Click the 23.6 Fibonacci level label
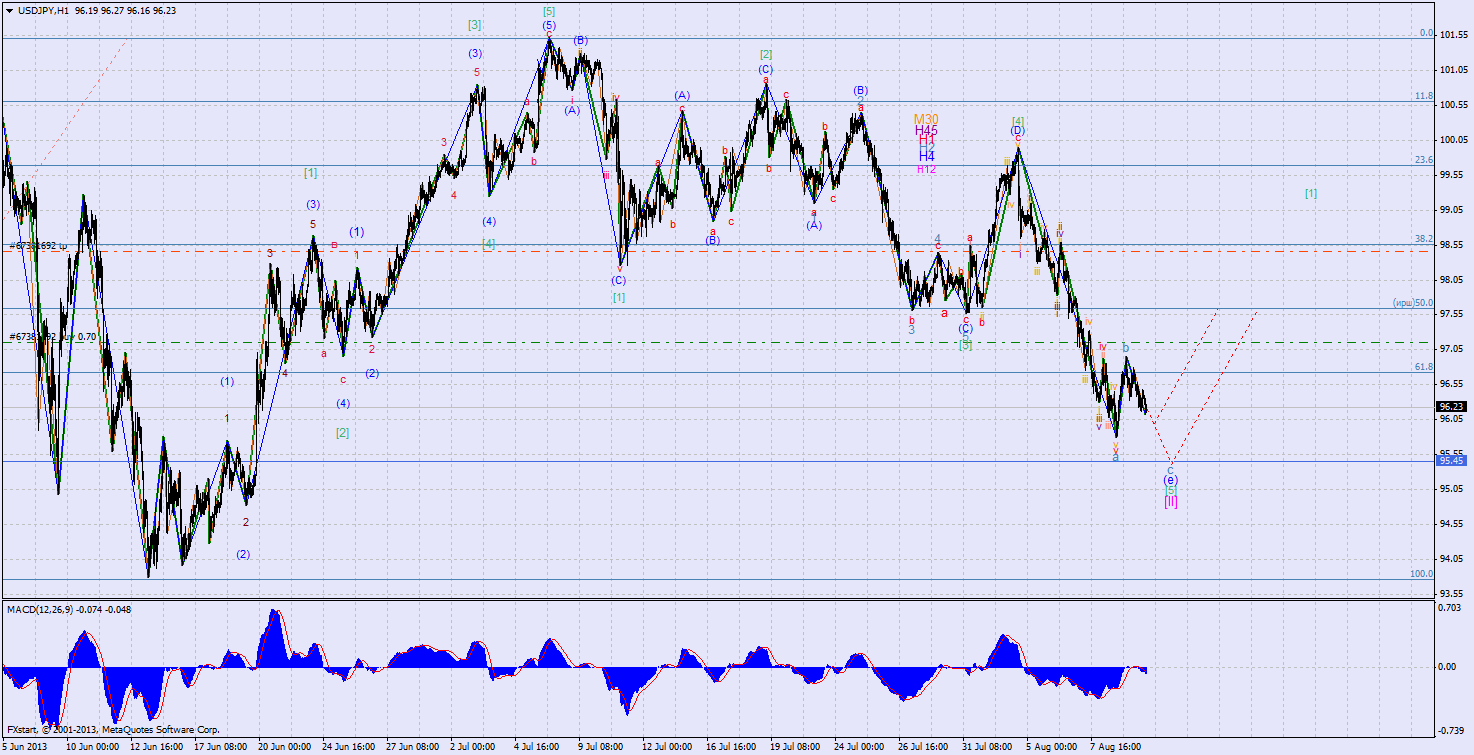1474x755 pixels. [1424, 160]
